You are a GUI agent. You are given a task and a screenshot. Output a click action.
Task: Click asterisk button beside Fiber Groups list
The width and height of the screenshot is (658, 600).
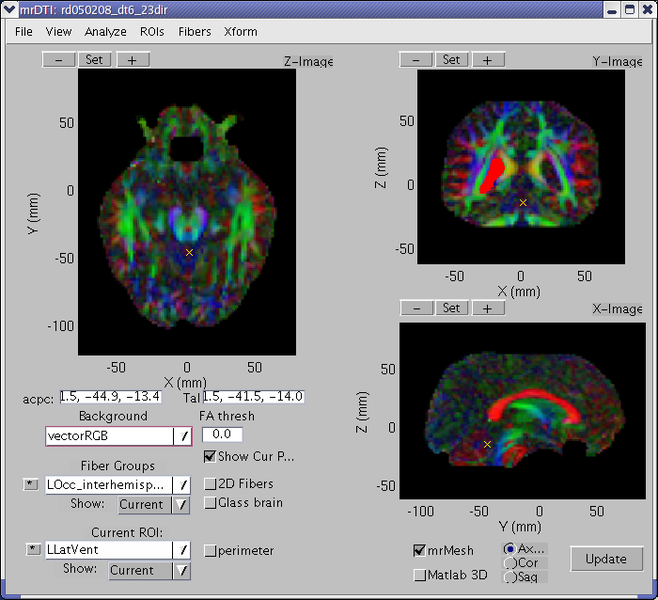coord(32,485)
